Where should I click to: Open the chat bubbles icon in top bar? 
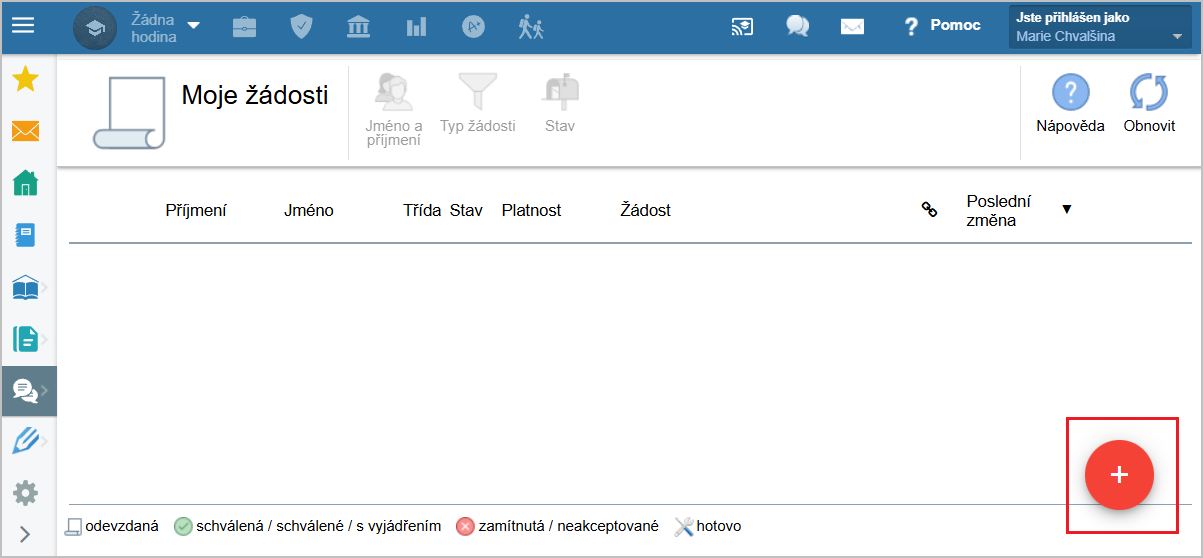pyautogui.click(x=797, y=27)
